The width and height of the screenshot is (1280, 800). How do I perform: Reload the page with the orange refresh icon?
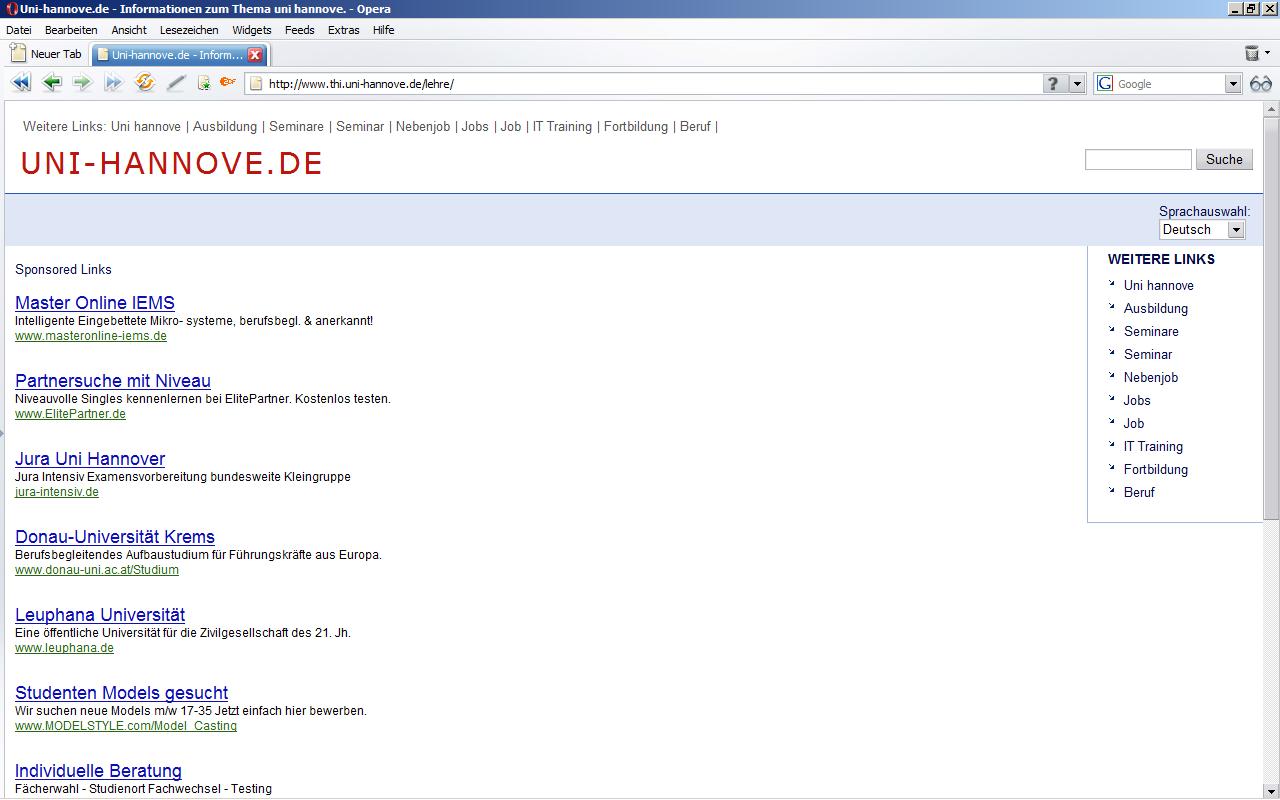(145, 83)
